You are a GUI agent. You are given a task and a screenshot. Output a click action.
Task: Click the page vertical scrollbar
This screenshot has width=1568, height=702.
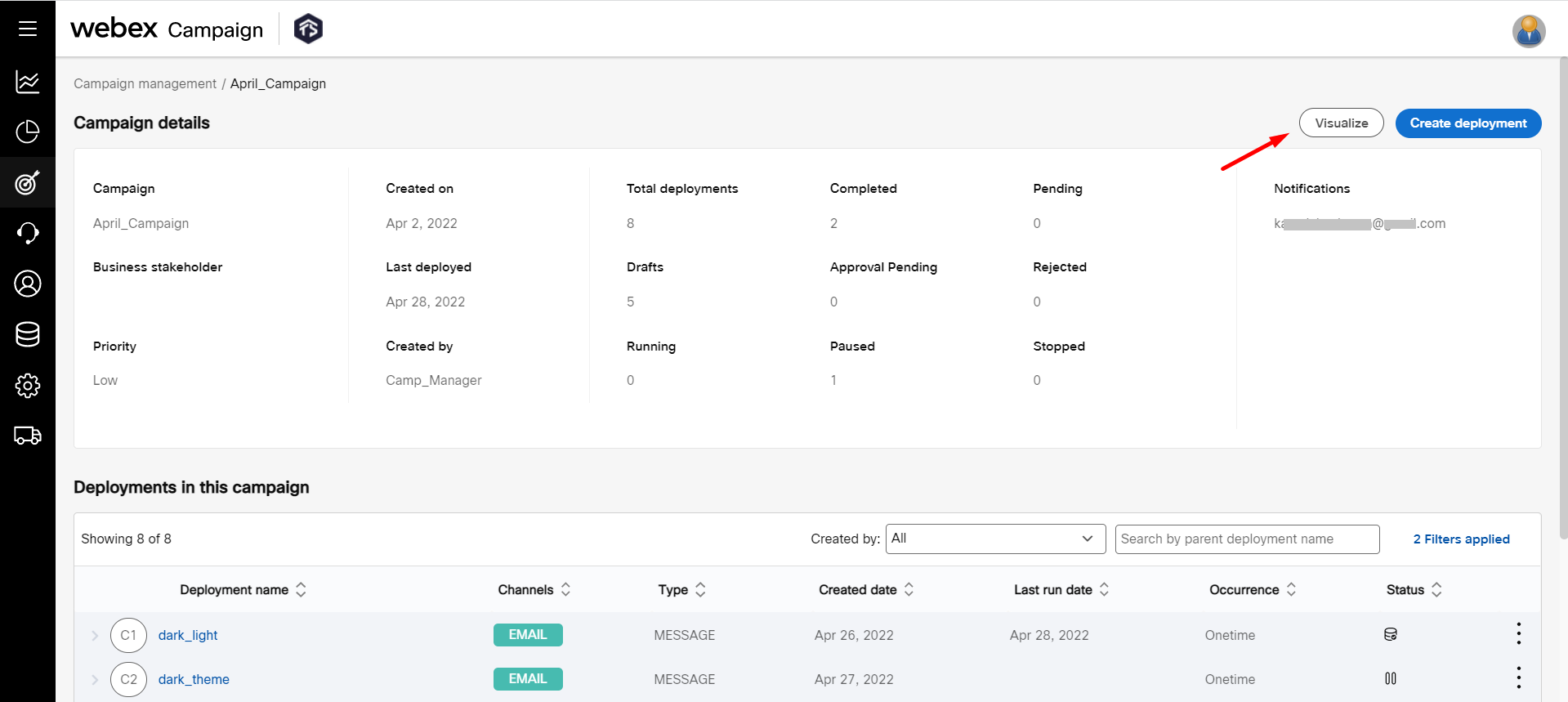click(x=1563, y=297)
